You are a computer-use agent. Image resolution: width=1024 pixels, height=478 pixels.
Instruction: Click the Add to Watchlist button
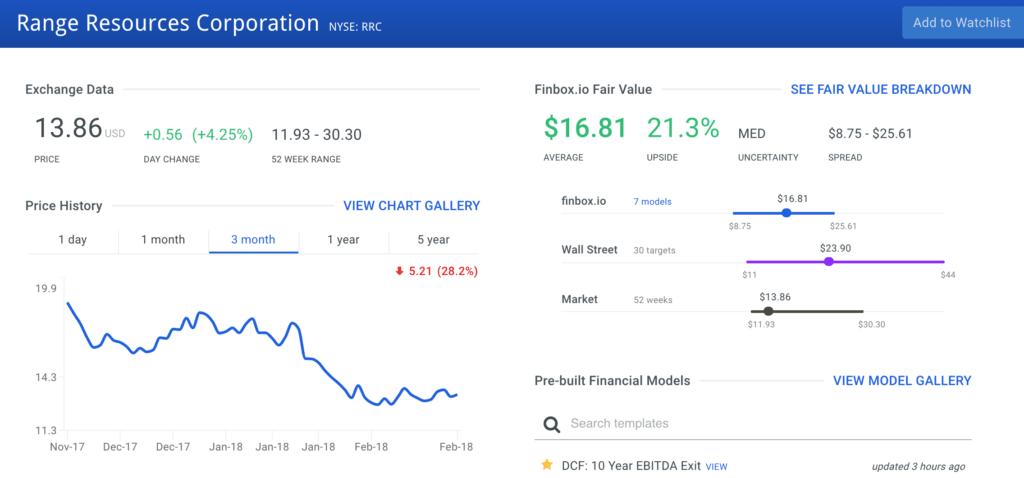click(x=961, y=22)
